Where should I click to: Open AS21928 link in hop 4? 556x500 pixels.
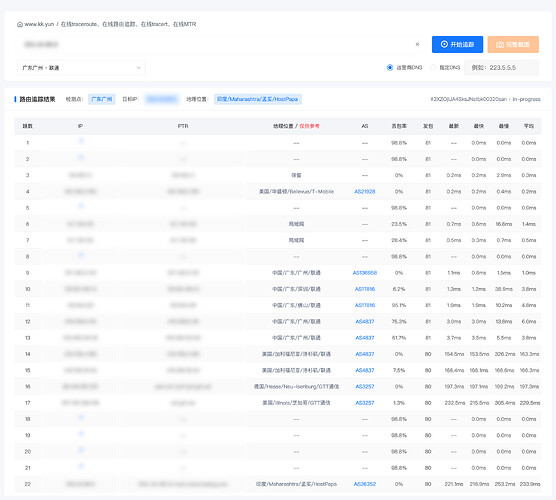click(365, 191)
